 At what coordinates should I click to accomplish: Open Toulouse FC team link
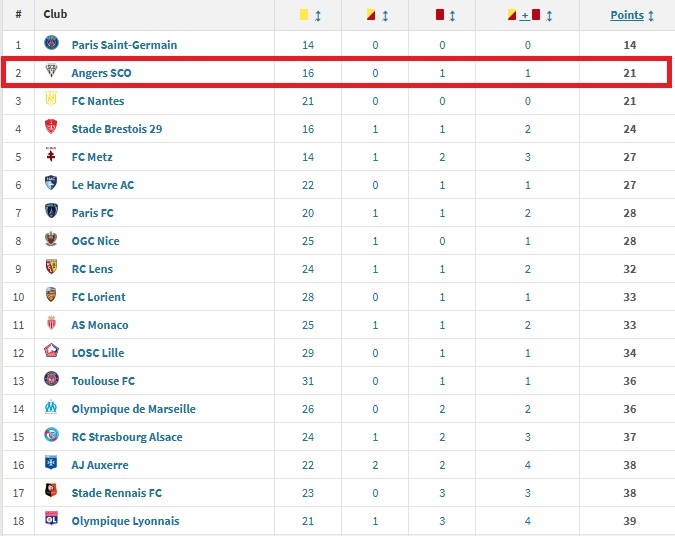[x=103, y=381]
